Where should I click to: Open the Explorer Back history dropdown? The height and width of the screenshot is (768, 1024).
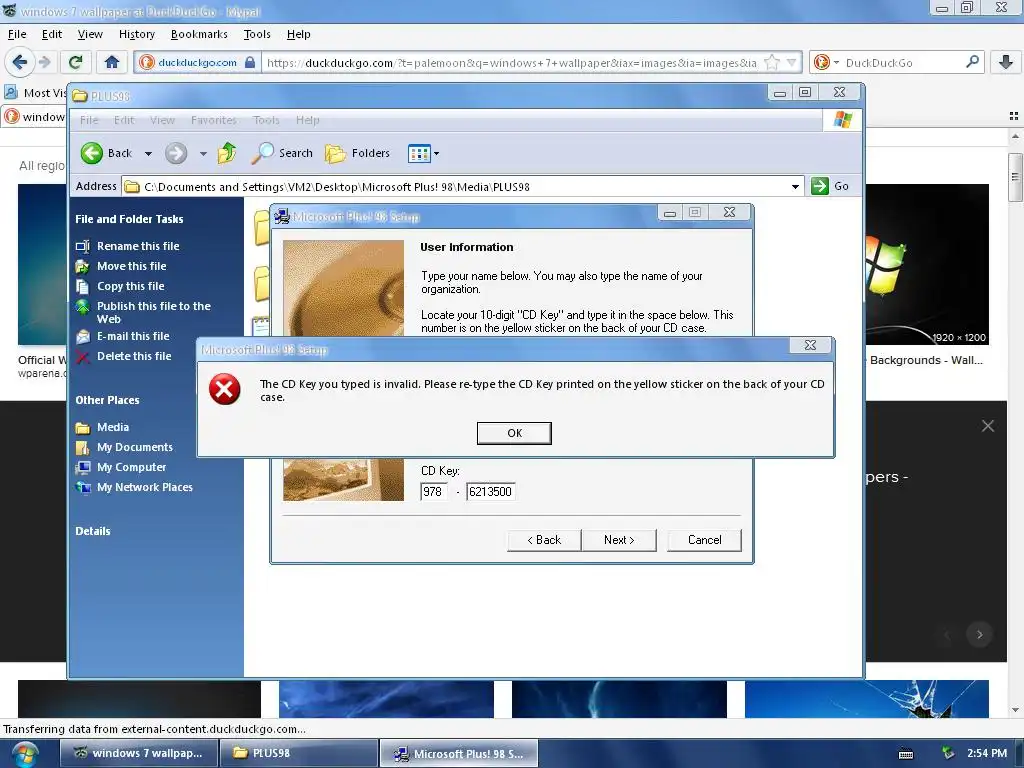point(148,153)
